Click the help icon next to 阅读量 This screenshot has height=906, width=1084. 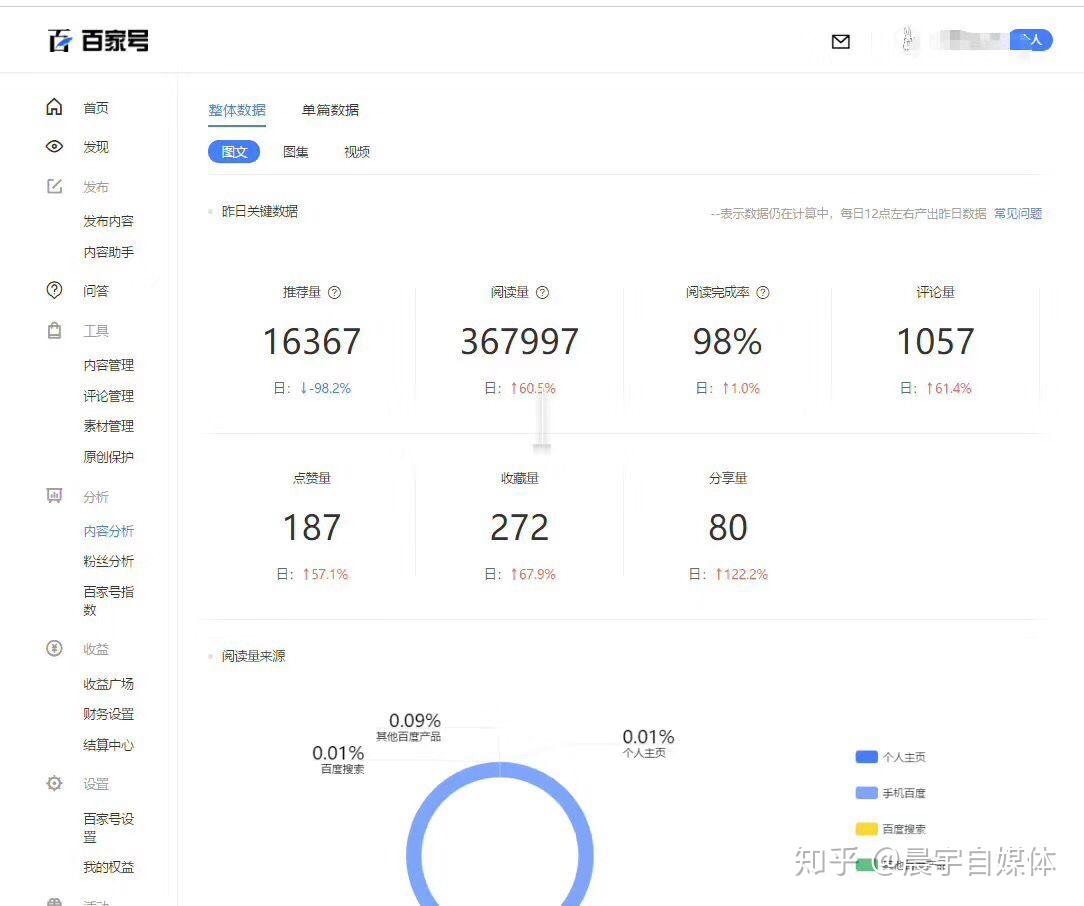(543, 292)
